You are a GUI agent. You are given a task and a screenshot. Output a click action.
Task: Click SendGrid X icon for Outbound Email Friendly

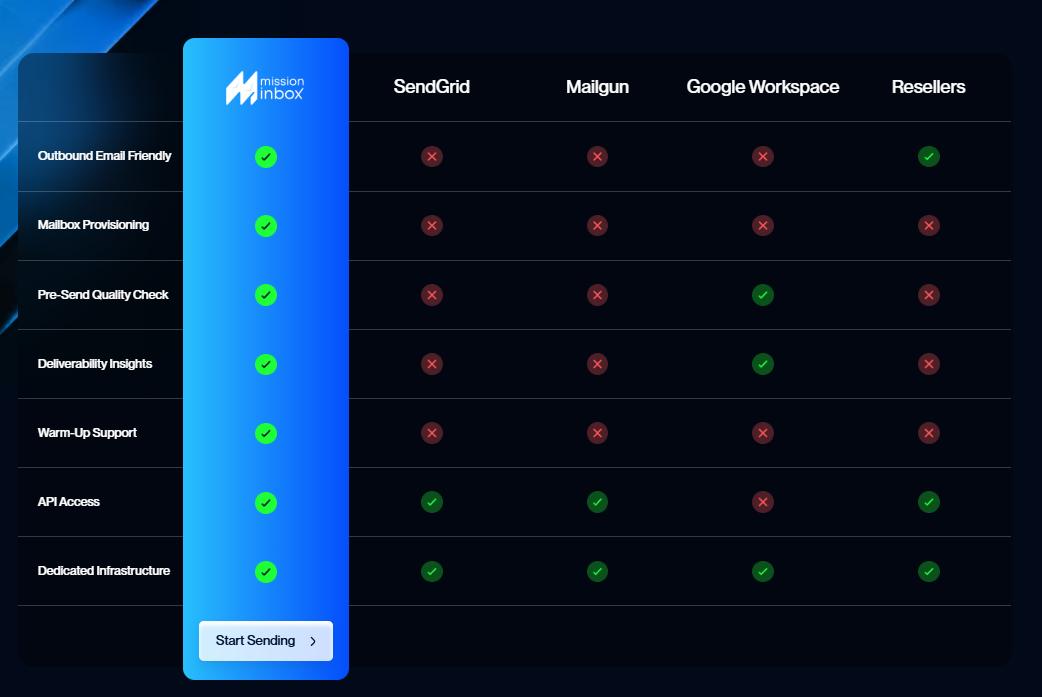[432, 157]
